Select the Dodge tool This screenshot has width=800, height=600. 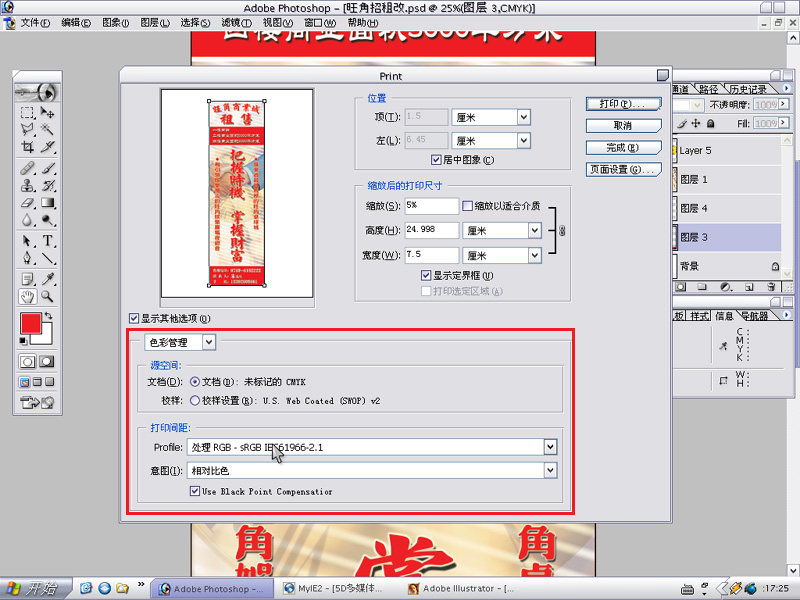47,220
